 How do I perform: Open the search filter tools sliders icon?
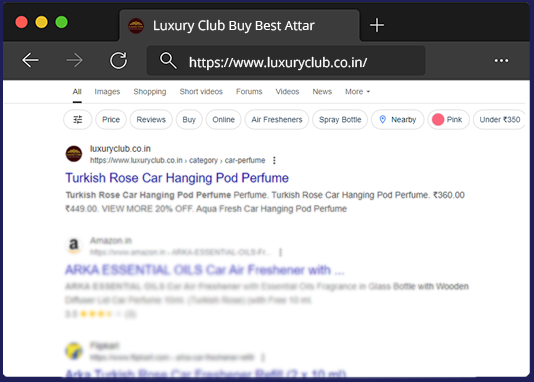click(78, 120)
